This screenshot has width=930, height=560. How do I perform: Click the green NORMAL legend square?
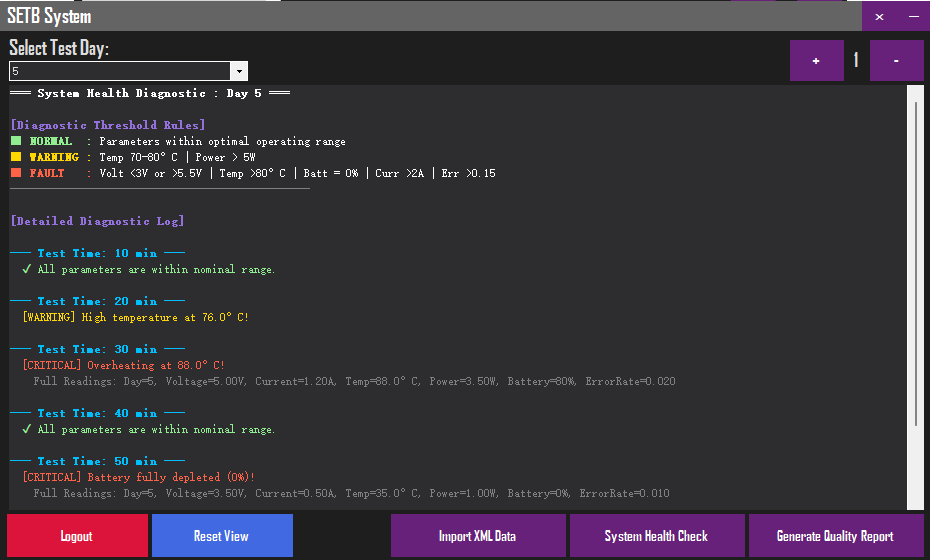(16, 141)
